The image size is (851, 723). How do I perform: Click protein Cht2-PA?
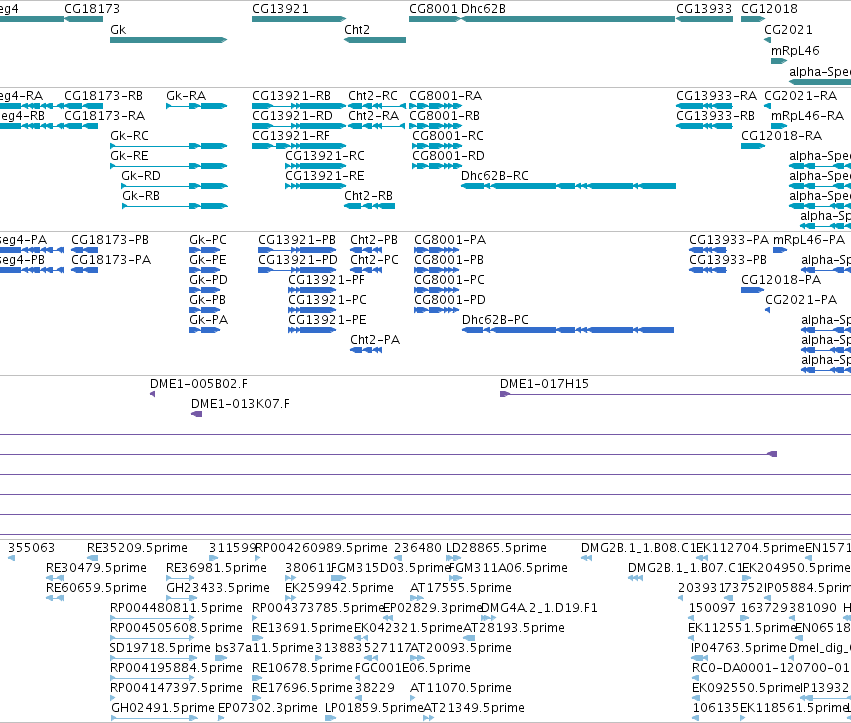[x=375, y=340]
